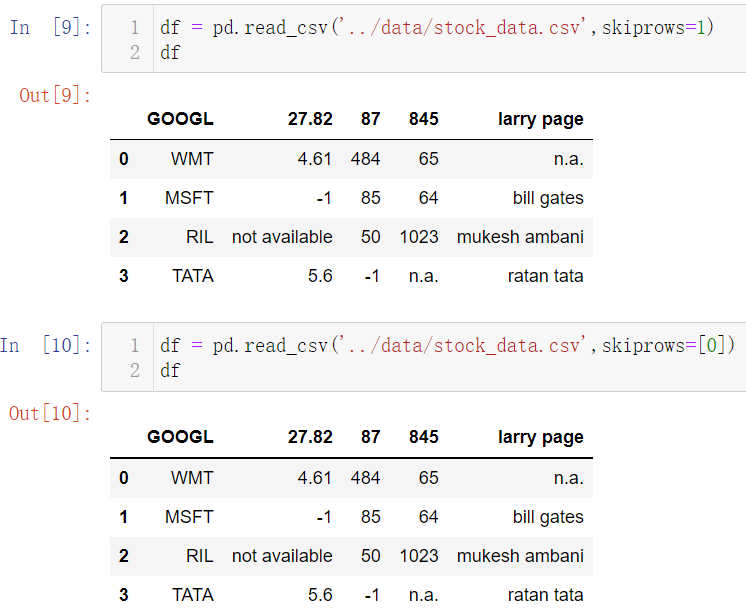Click 27.82 header in Out[9] table
Image resolution: width=746 pixels, height=613 pixels.
(x=310, y=119)
